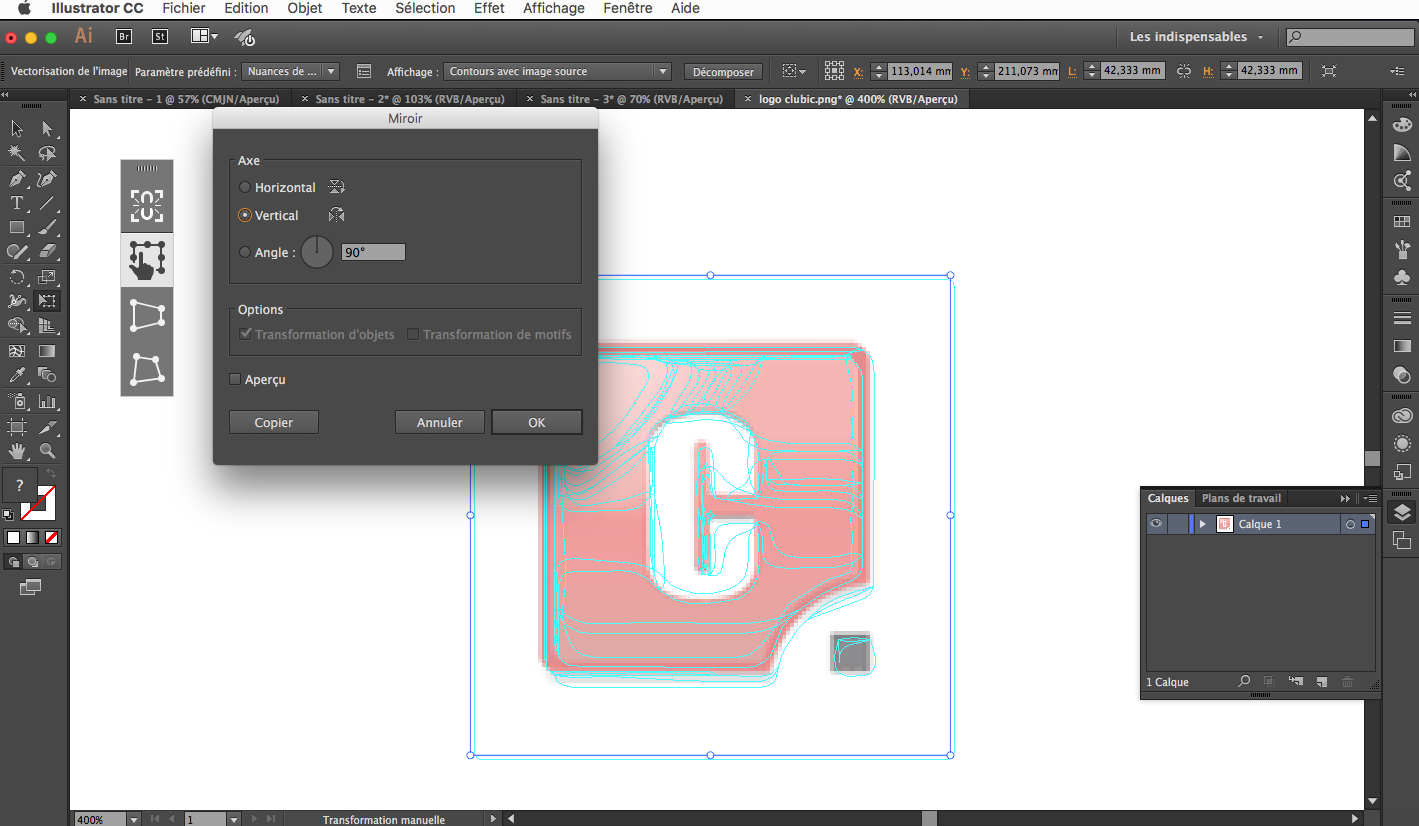This screenshot has height=826, width=1419.
Task: Confirm Miroir dialog with OK
Action: point(537,422)
